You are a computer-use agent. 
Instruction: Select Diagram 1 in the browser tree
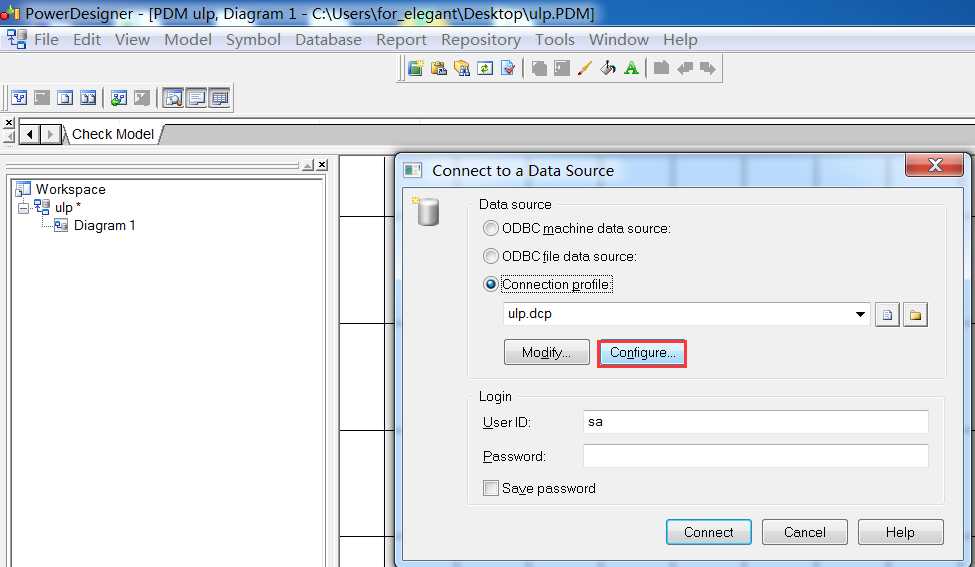(104, 225)
